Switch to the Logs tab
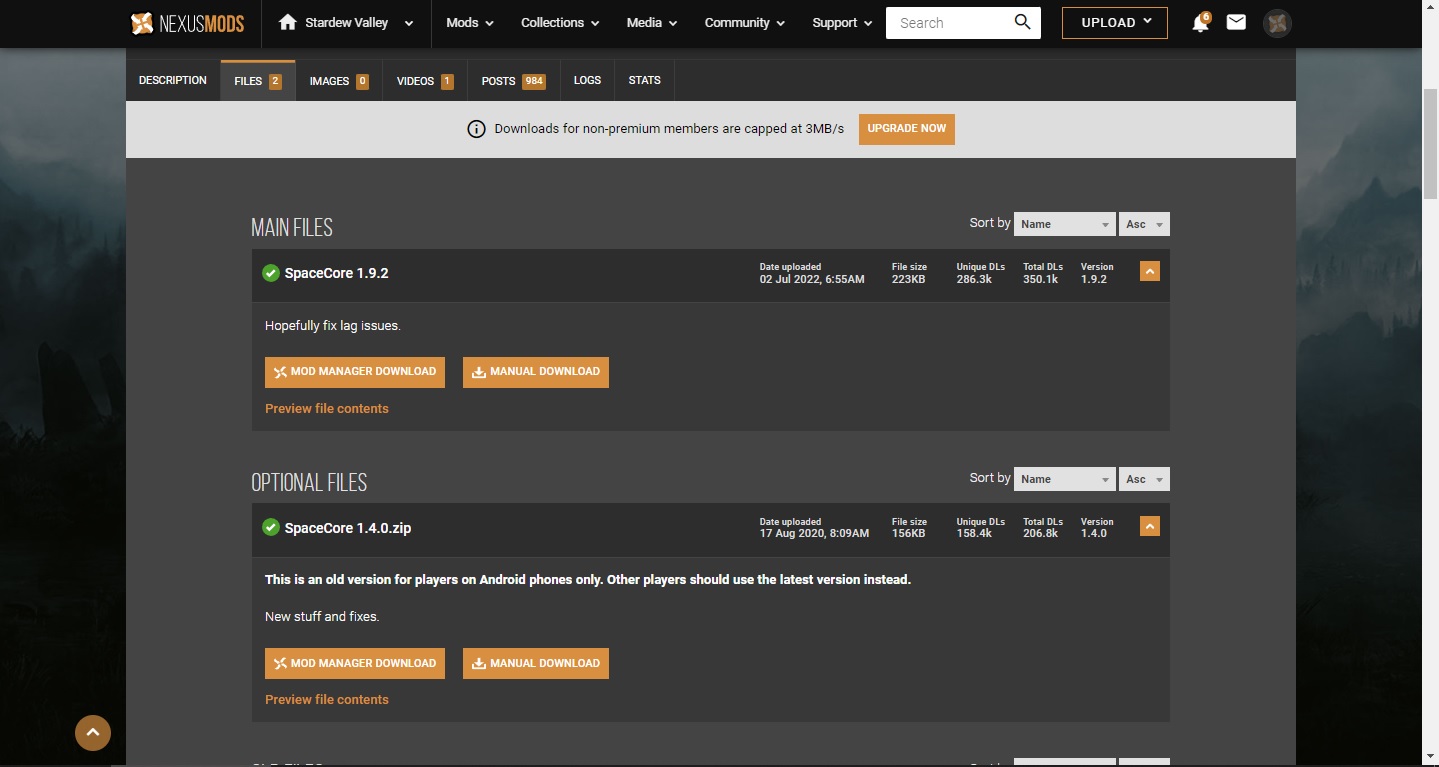Screen dimensions: 1439x767 tap(587, 80)
